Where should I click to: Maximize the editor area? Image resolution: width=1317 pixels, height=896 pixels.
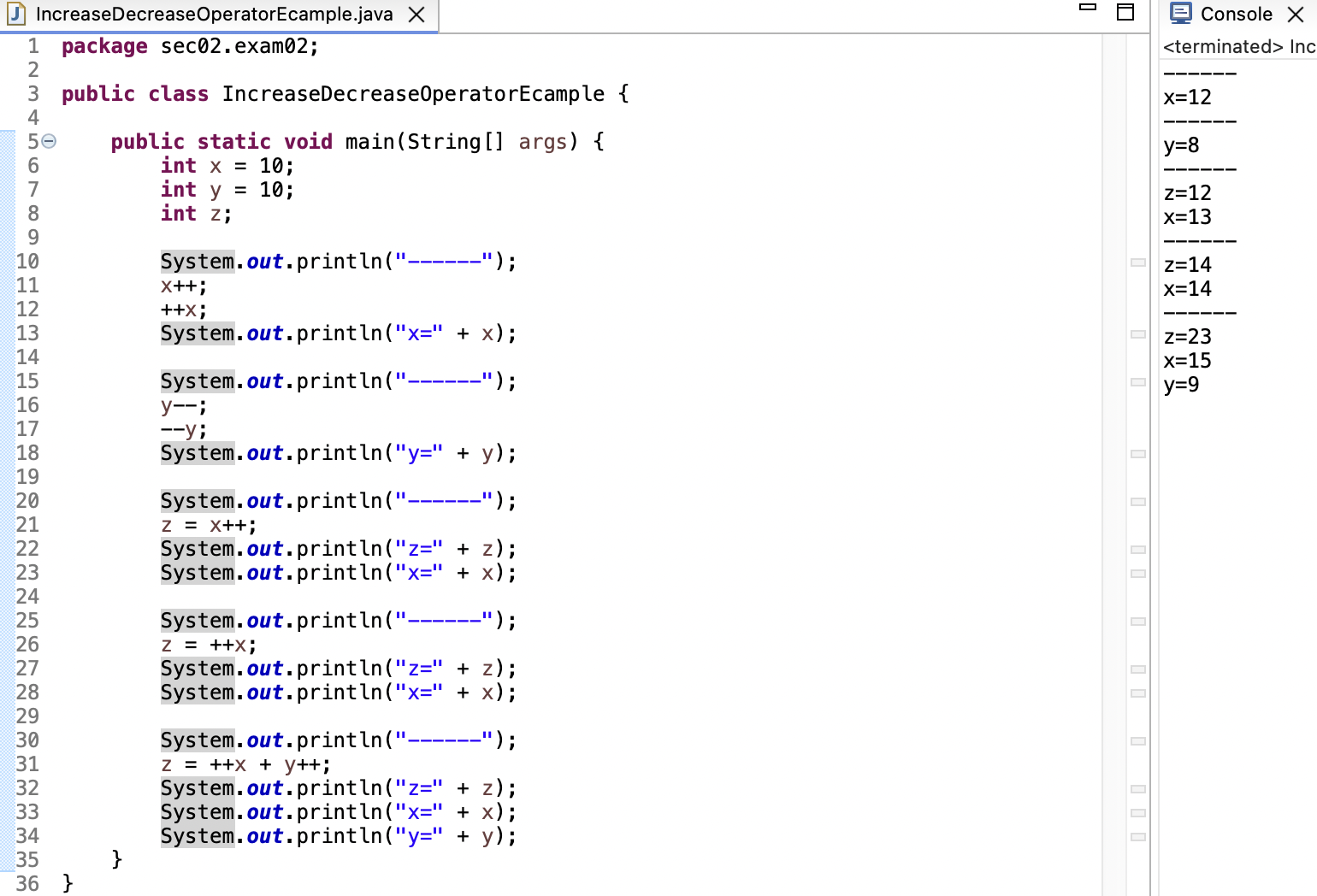pos(1125,12)
